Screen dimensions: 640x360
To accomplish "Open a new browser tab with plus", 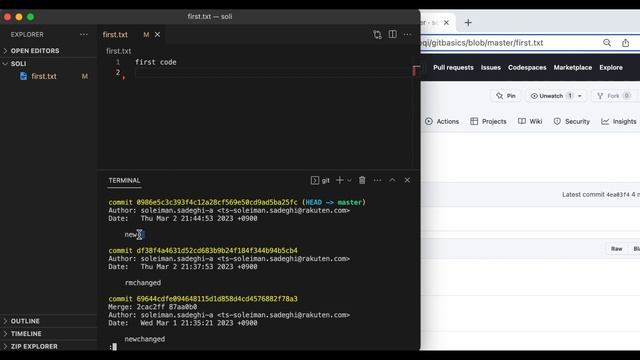I will [468, 22].
